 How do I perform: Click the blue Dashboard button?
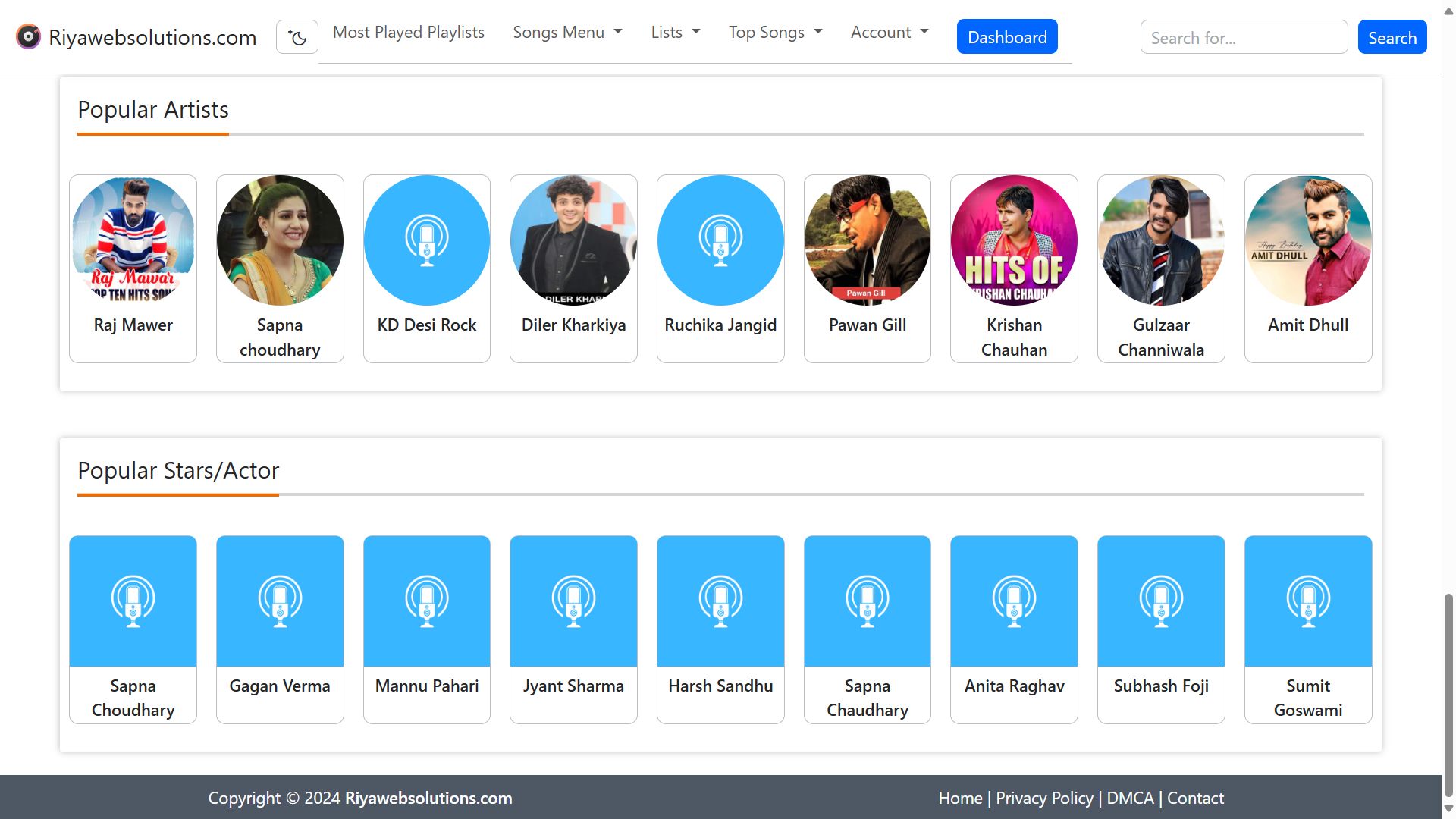tap(1006, 37)
